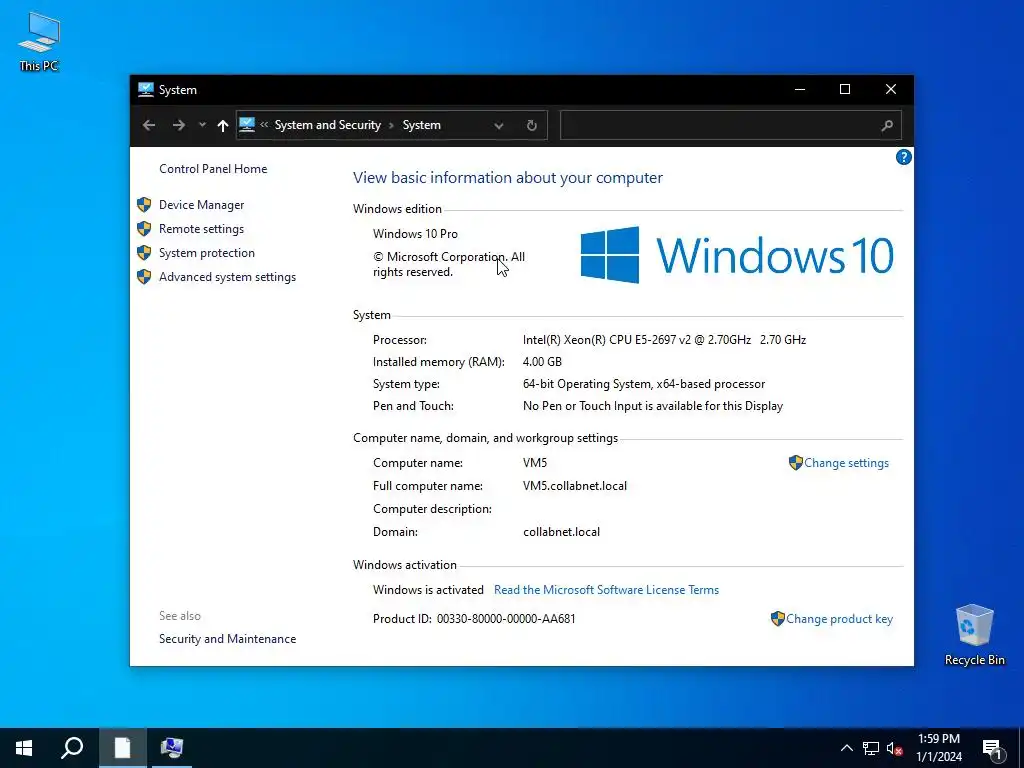Click the RAM value '4.00 GB'
This screenshot has height=768, width=1024.
point(542,362)
